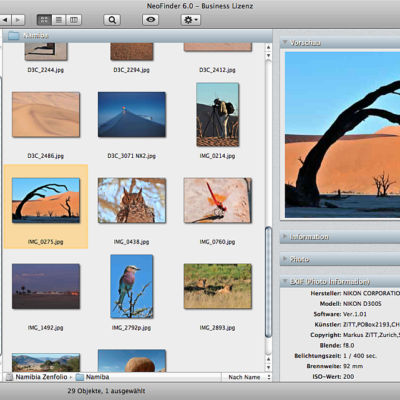This screenshot has height=400, width=400.
Task: Click the D3C_2412.jpg file name
Action: coord(217,70)
